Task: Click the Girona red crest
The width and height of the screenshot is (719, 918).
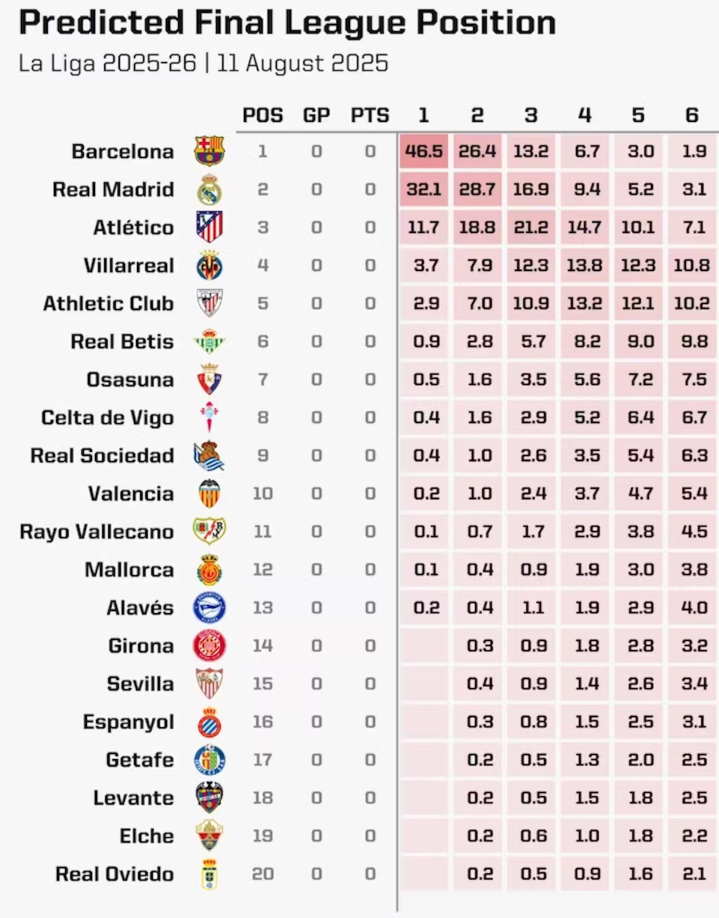Action: point(209,646)
